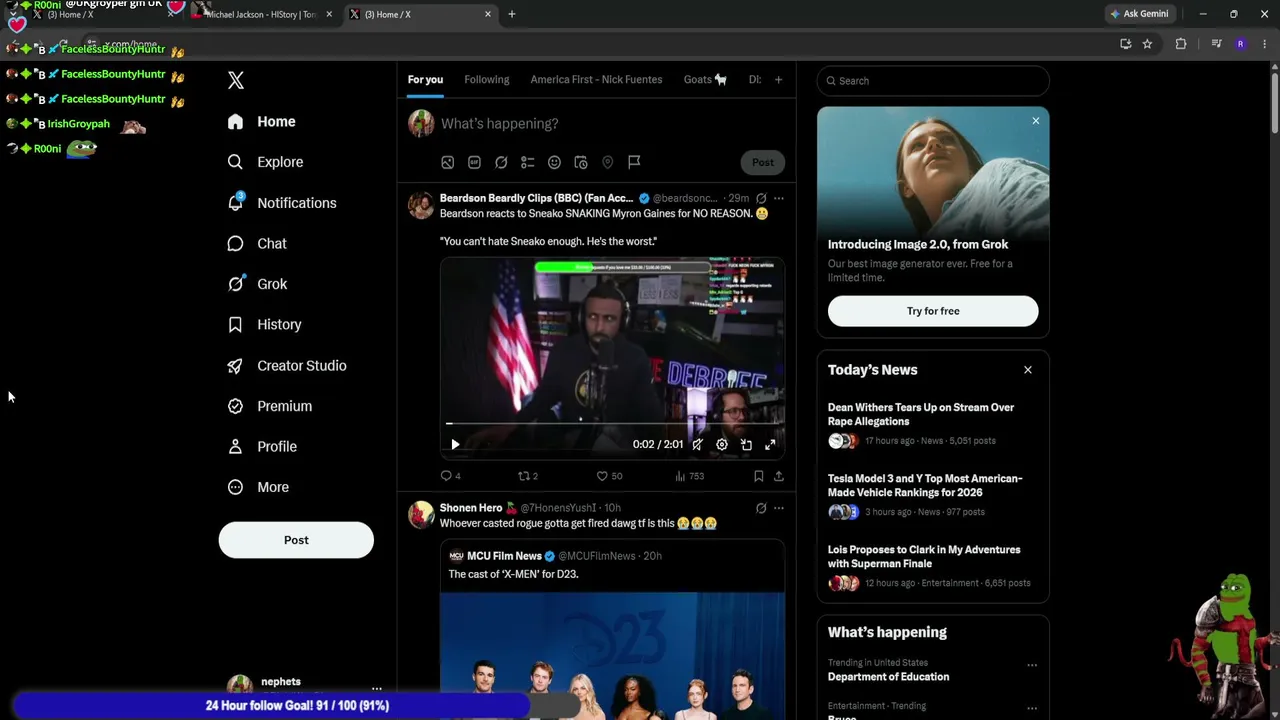This screenshot has height=720, width=1280.
Task: View analytics of the Beardson post
Action: tap(689, 476)
